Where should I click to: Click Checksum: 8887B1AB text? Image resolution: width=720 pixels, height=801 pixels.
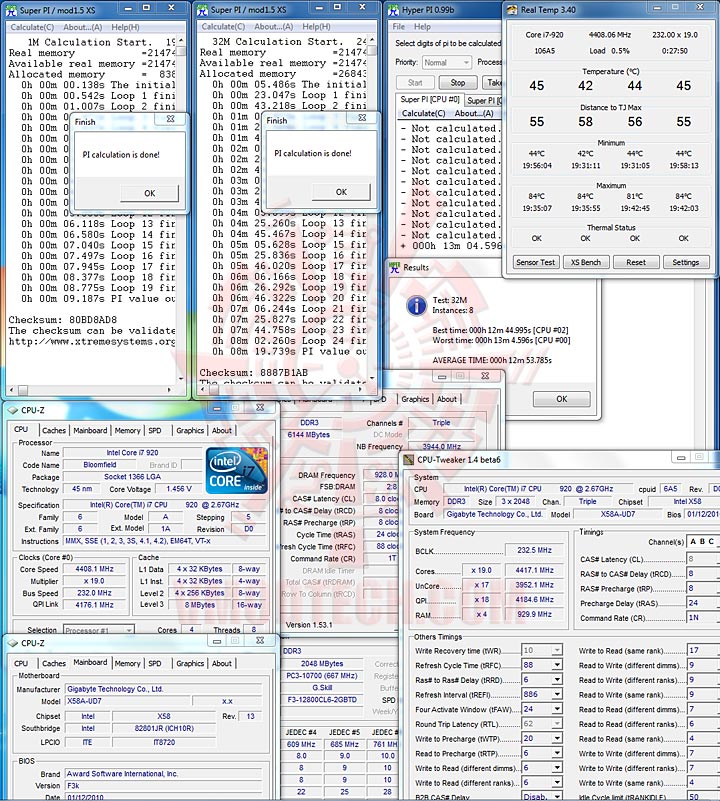tap(253, 372)
